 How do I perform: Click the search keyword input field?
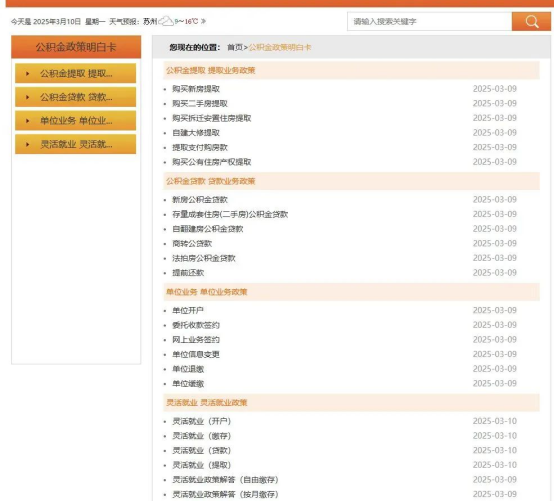pos(429,22)
